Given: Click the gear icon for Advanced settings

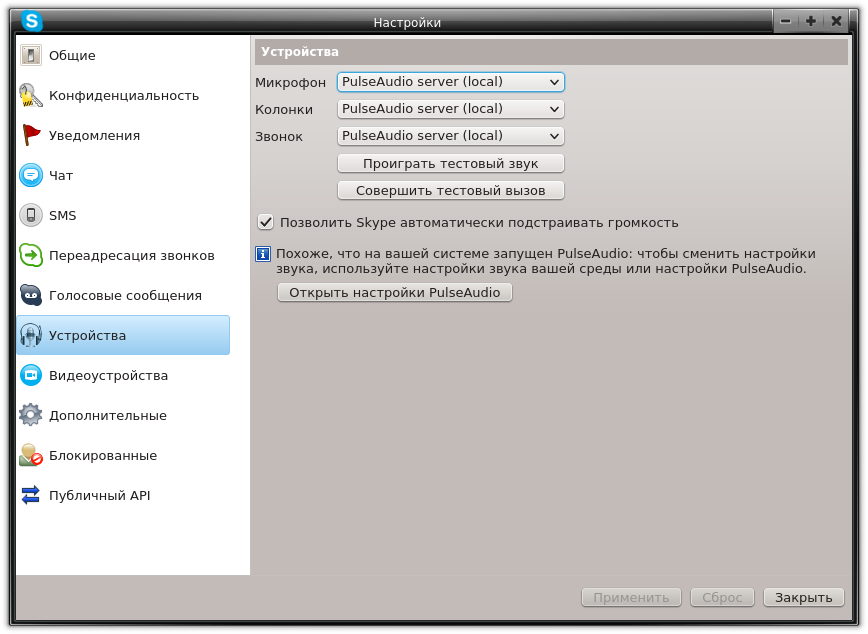Looking at the screenshot, I should [x=31, y=415].
